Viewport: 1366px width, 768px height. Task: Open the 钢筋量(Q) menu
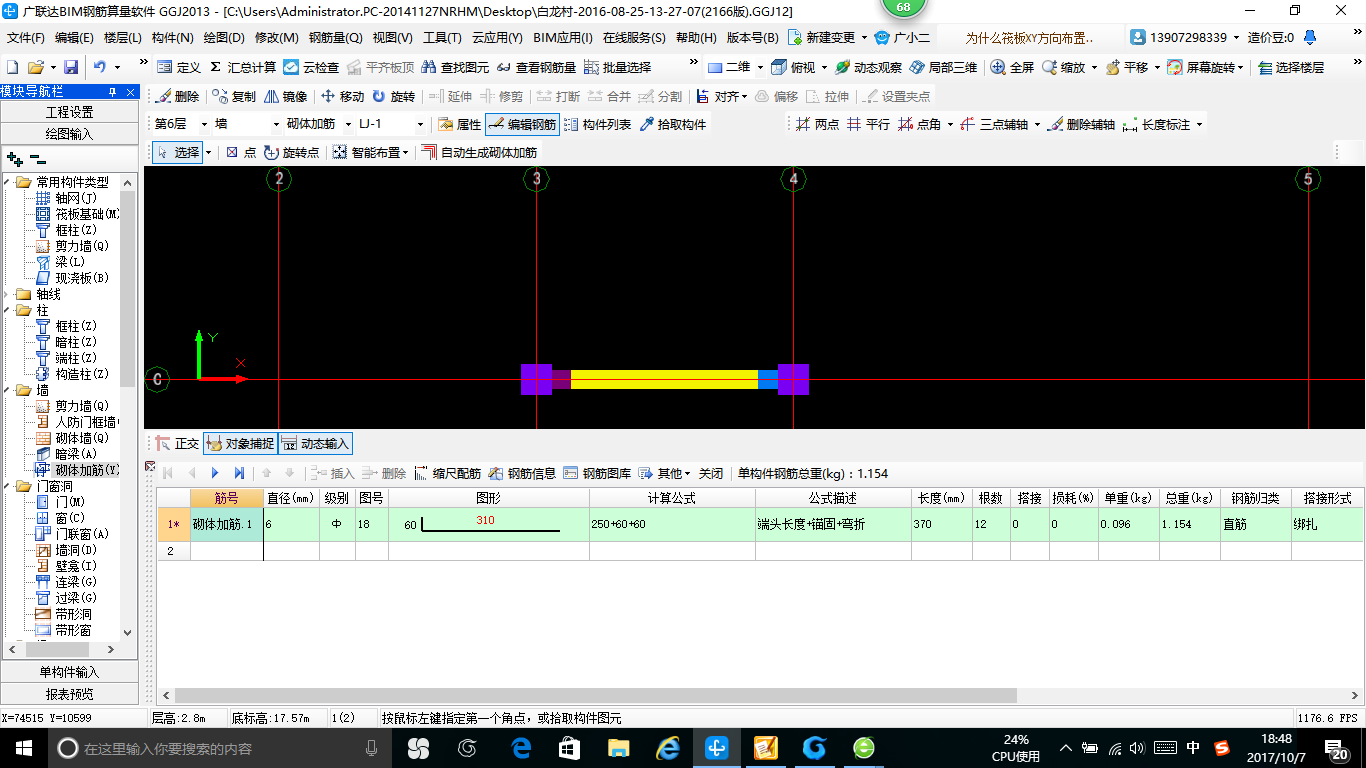click(x=336, y=38)
